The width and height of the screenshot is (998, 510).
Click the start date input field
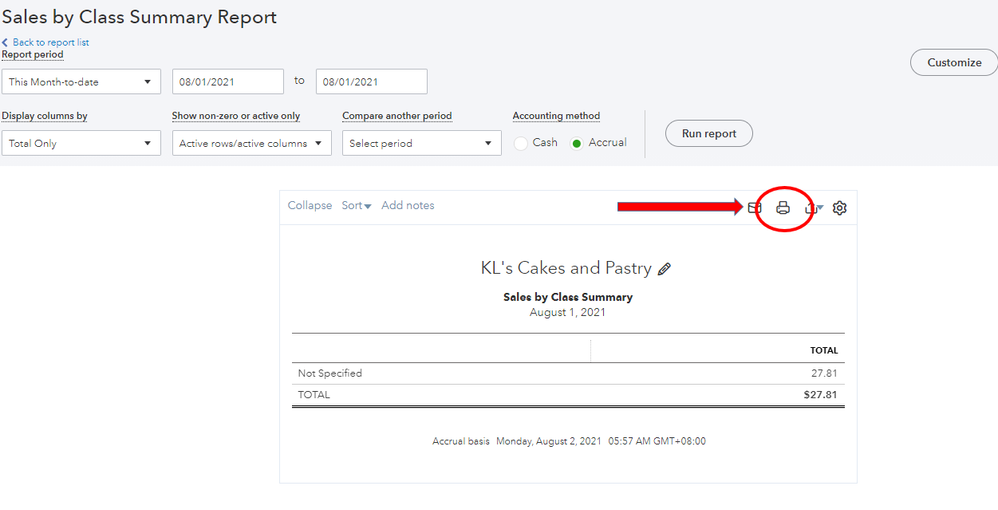[x=228, y=82]
